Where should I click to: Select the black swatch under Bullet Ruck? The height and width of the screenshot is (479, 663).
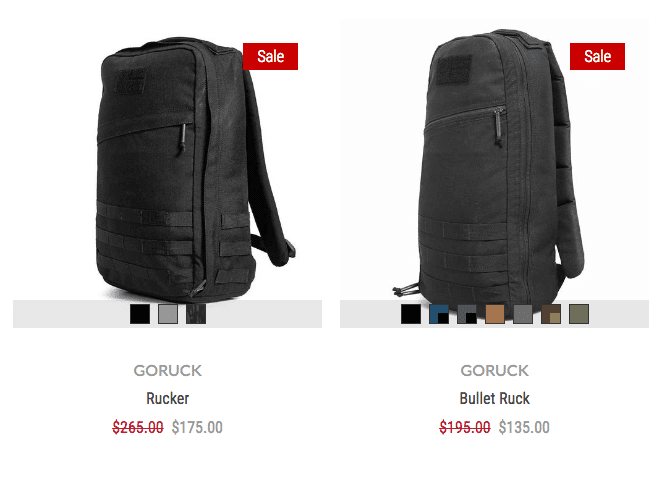tap(411, 314)
